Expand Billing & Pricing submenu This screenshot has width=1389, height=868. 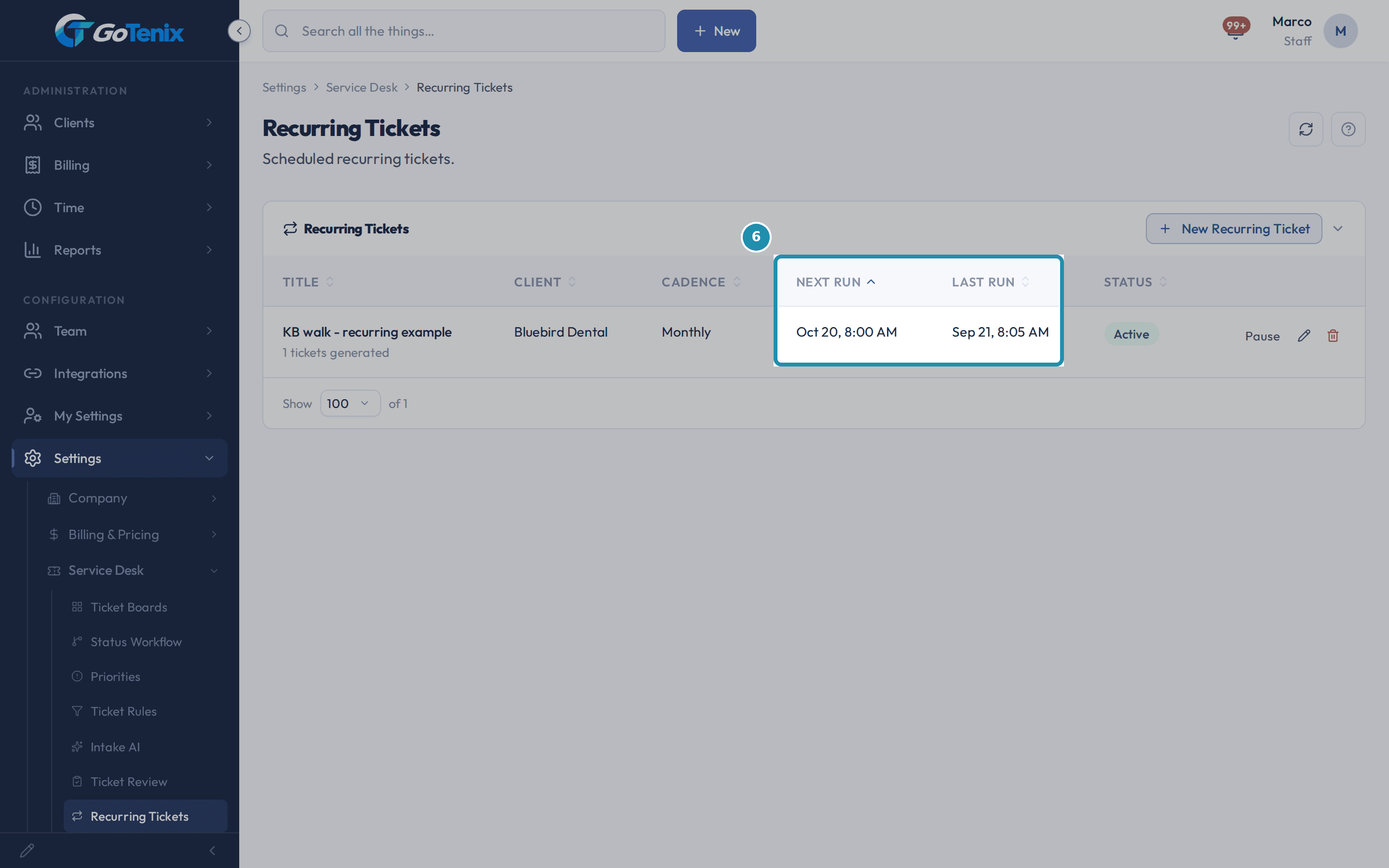(x=133, y=534)
